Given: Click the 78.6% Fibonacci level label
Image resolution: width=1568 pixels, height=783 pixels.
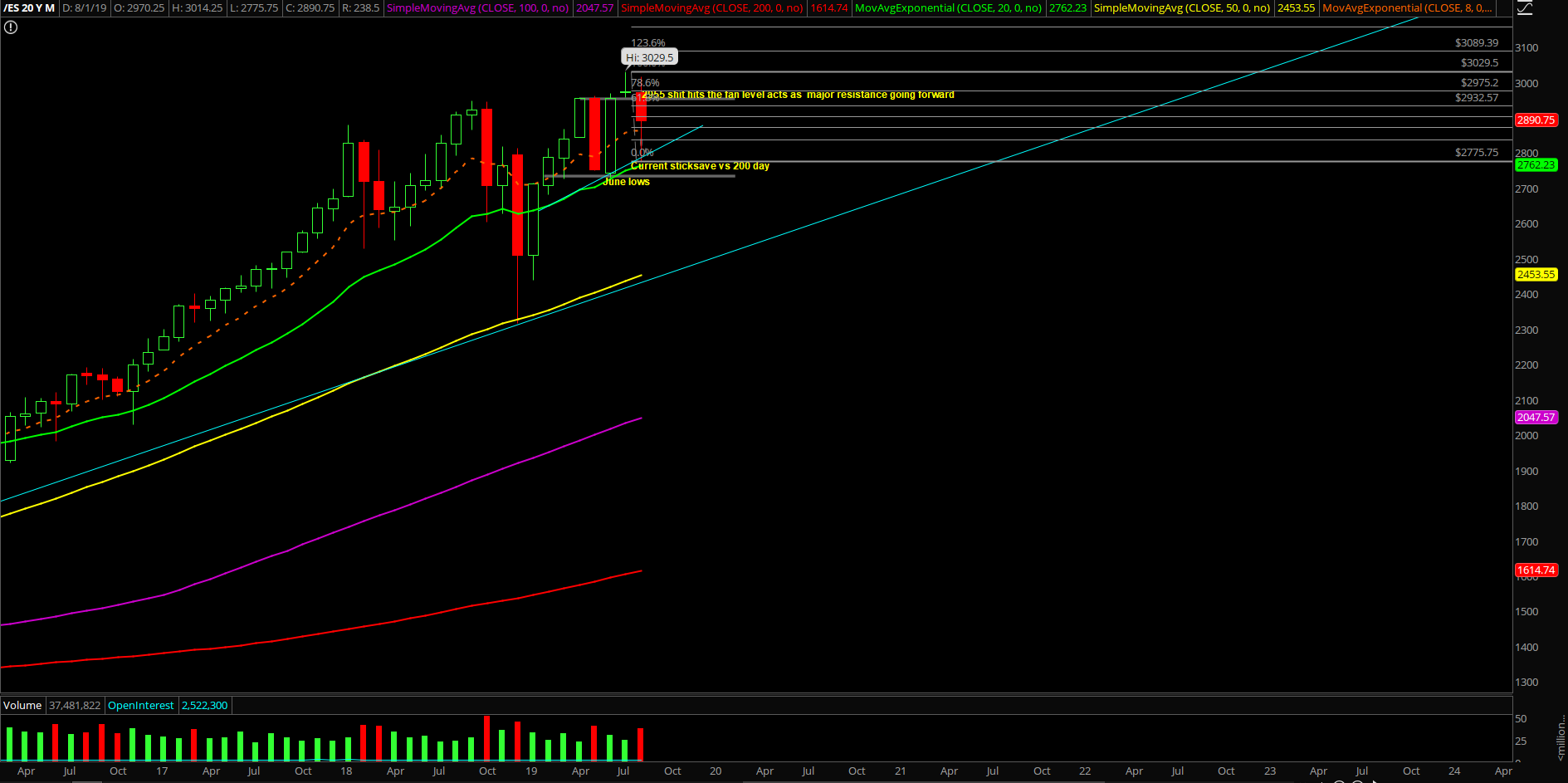Looking at the screenshot, I should point(645,82).
